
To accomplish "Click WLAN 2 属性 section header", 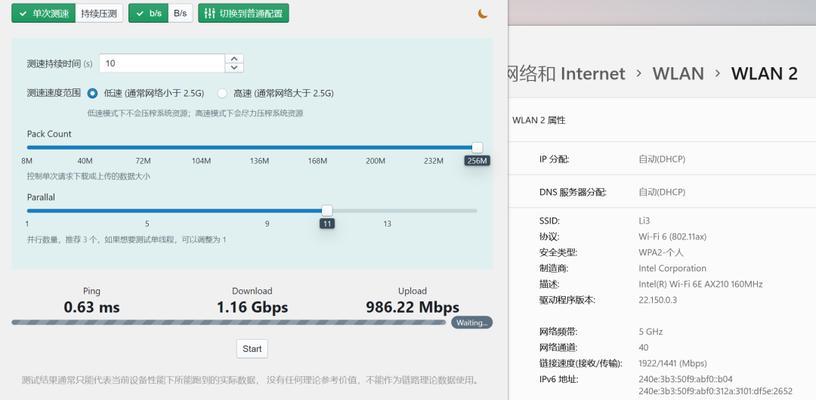I will [539, 120].
